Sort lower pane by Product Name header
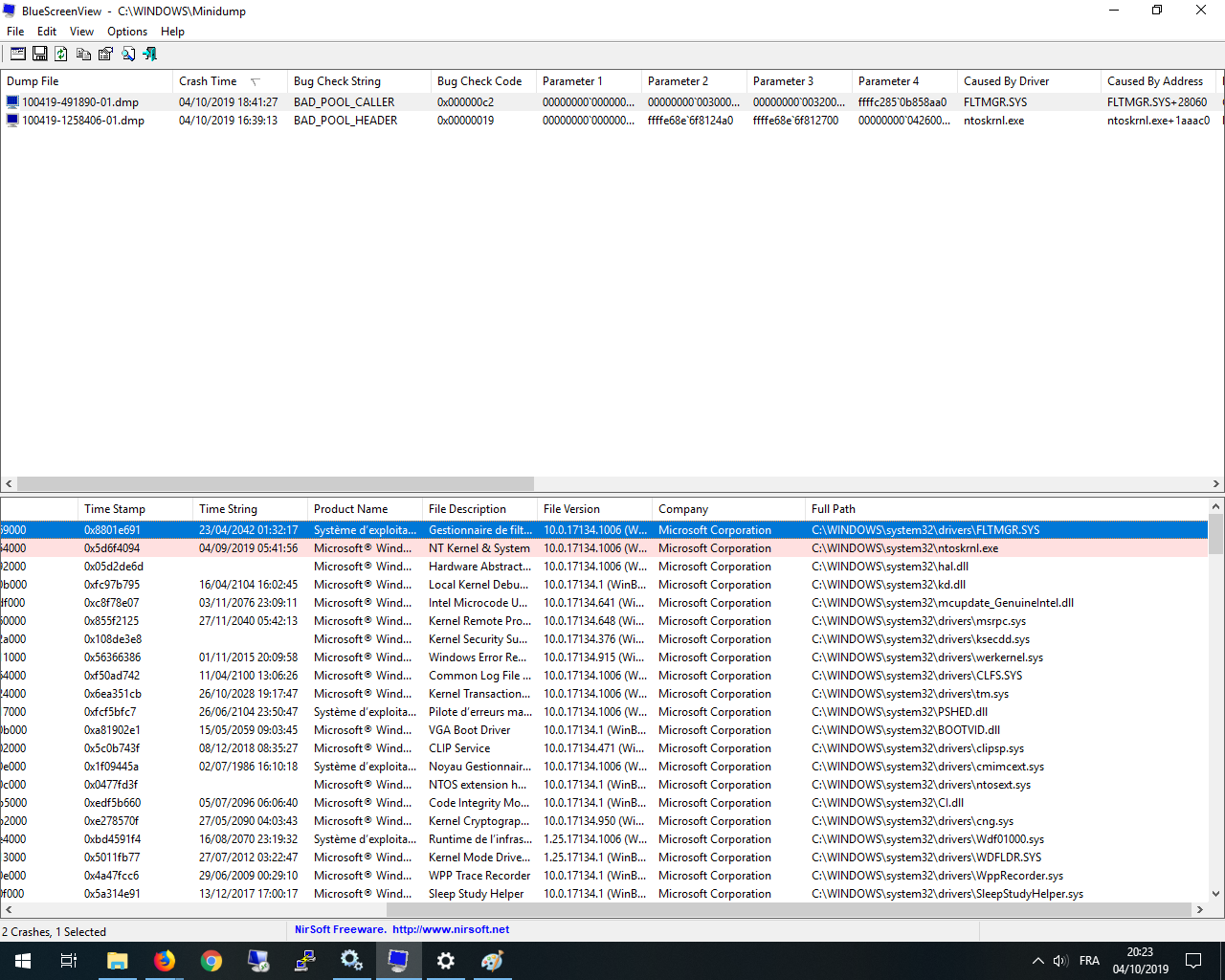1225x980 pixels. (x=365, y=509)
